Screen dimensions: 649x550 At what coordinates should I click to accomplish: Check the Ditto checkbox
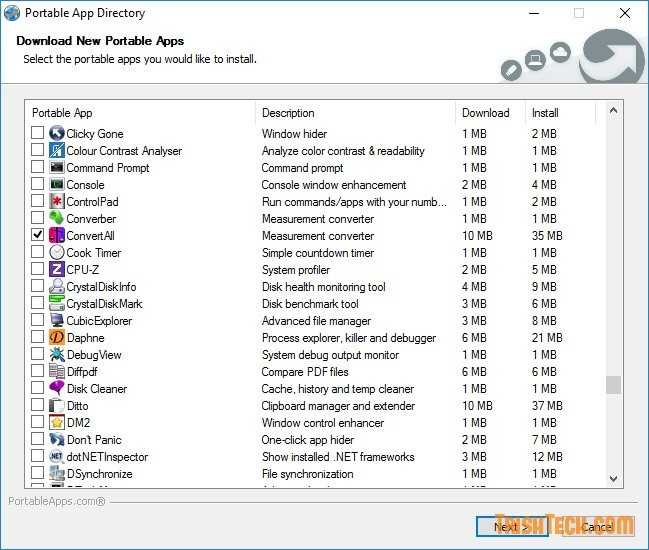pos(38,406)
